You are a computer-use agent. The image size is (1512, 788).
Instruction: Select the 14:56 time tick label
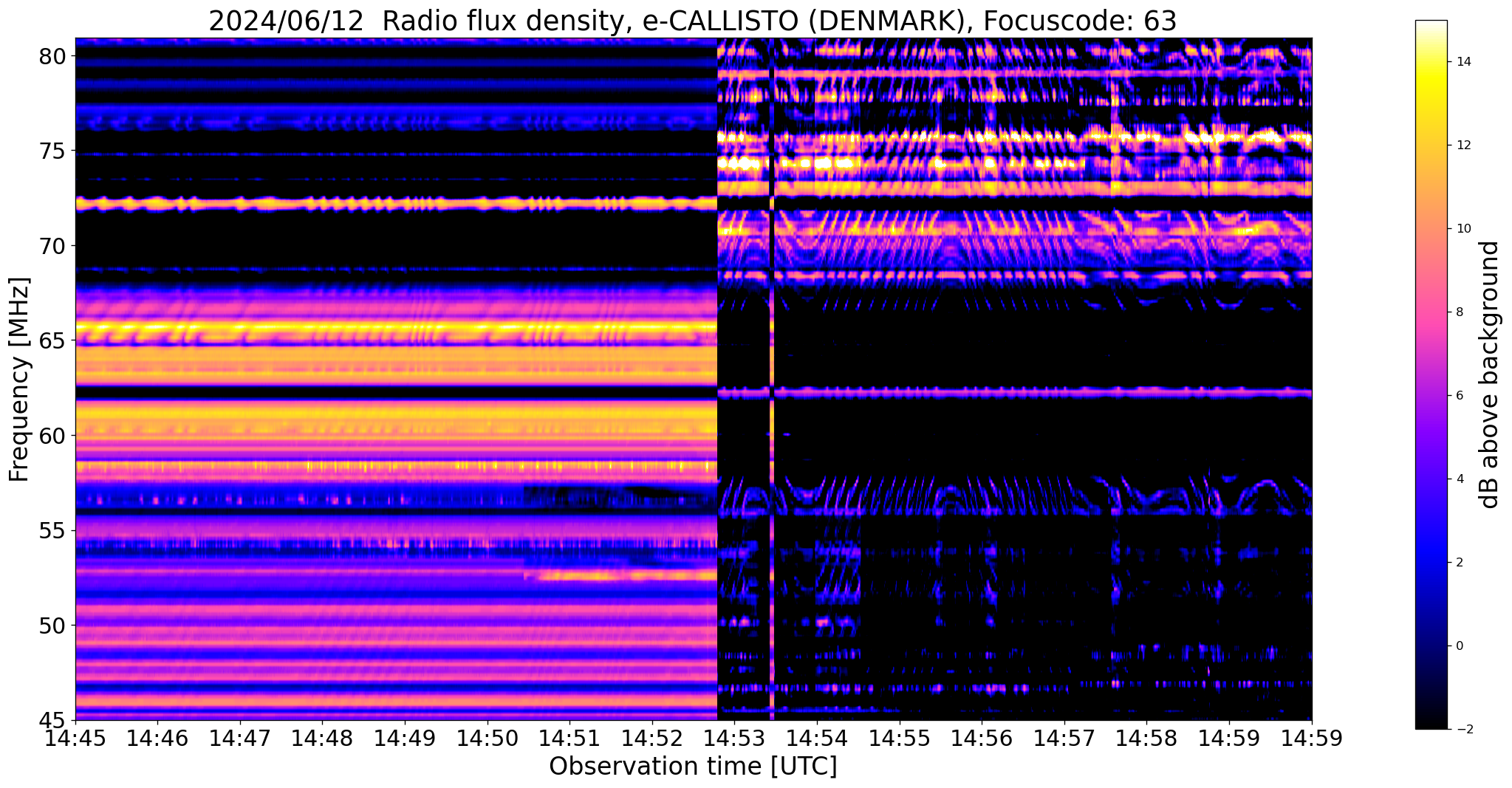[982, 739]
